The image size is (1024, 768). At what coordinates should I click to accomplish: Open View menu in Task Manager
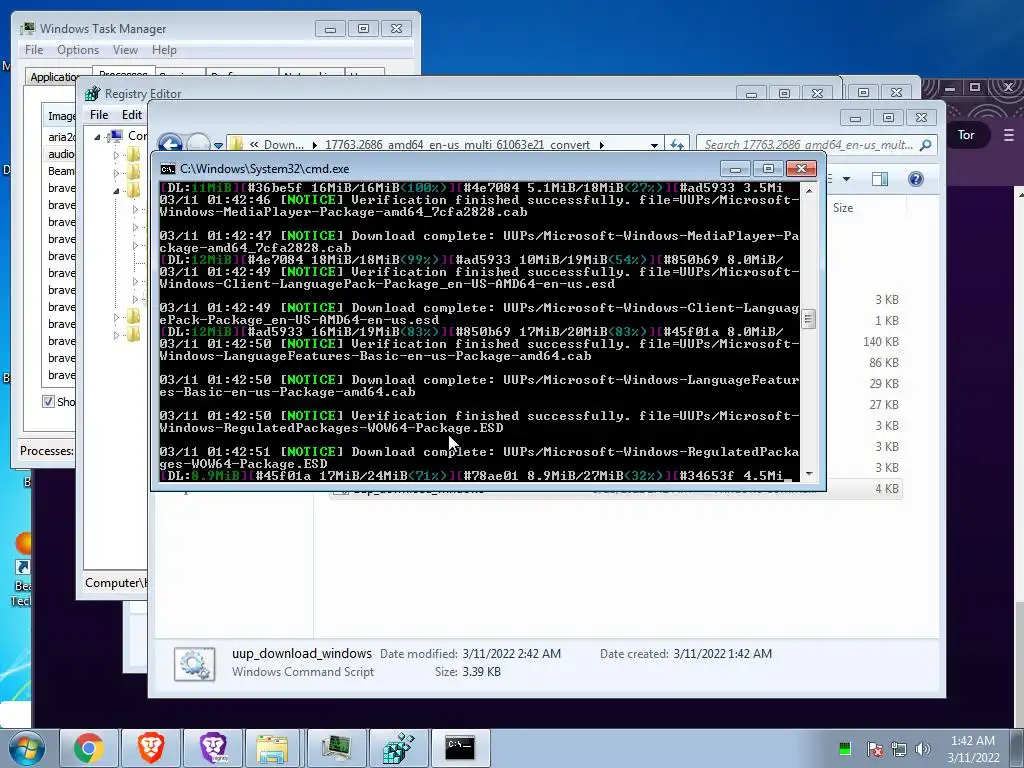click(x=125, y=50)
